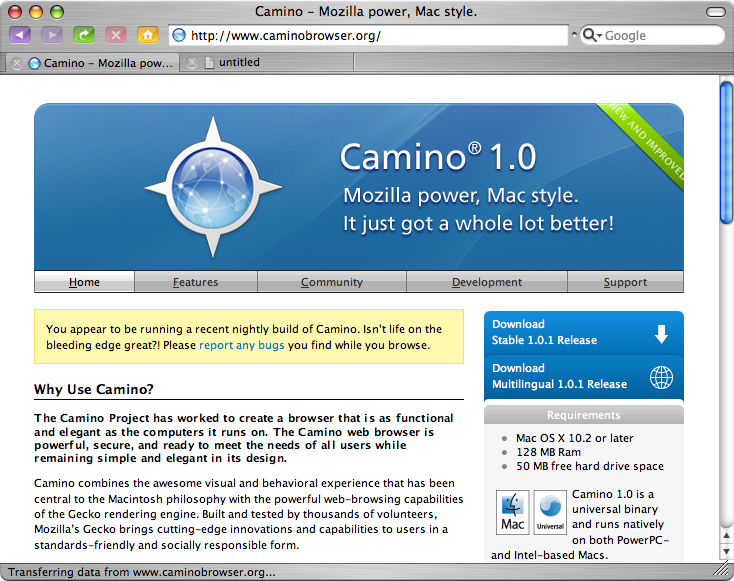Image resolution: width=734 pixels, height=581 pixels.
Task: Reload the page with green button
Action: click(x=84, y=35)
